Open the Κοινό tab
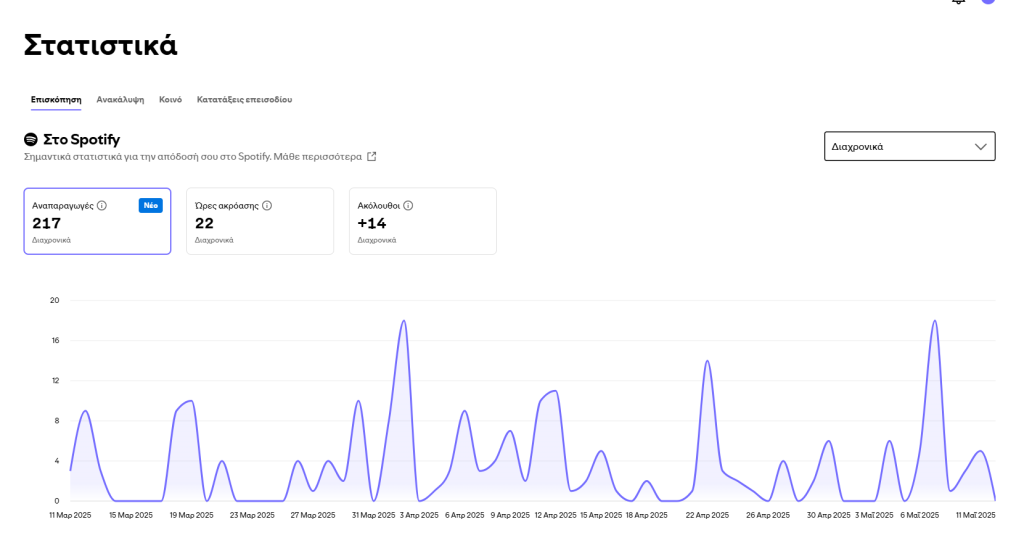1024x535 pixels. (170, 100)
